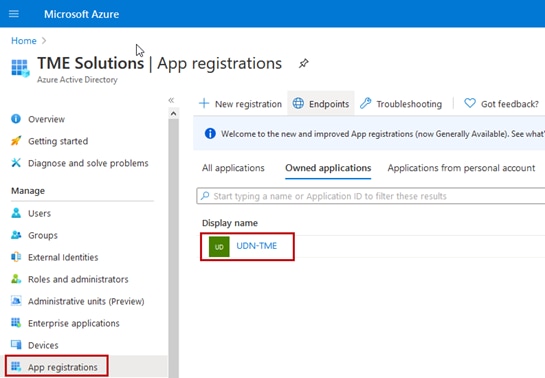
Task: Open the UDN-TME application
Action: point(257,246)
